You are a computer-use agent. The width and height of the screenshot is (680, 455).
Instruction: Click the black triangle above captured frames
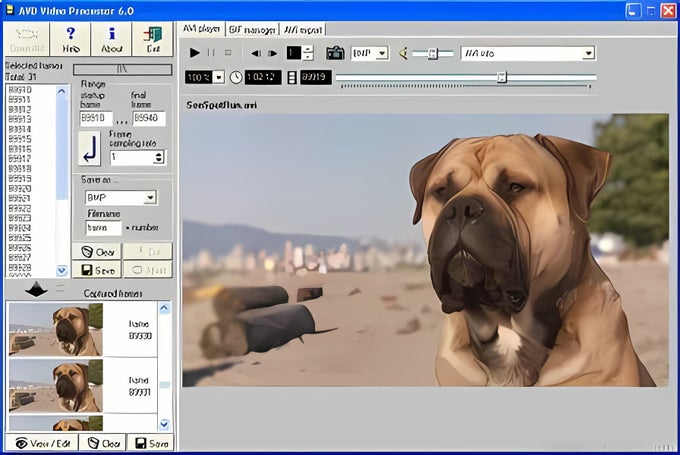[x=36, y=290]
